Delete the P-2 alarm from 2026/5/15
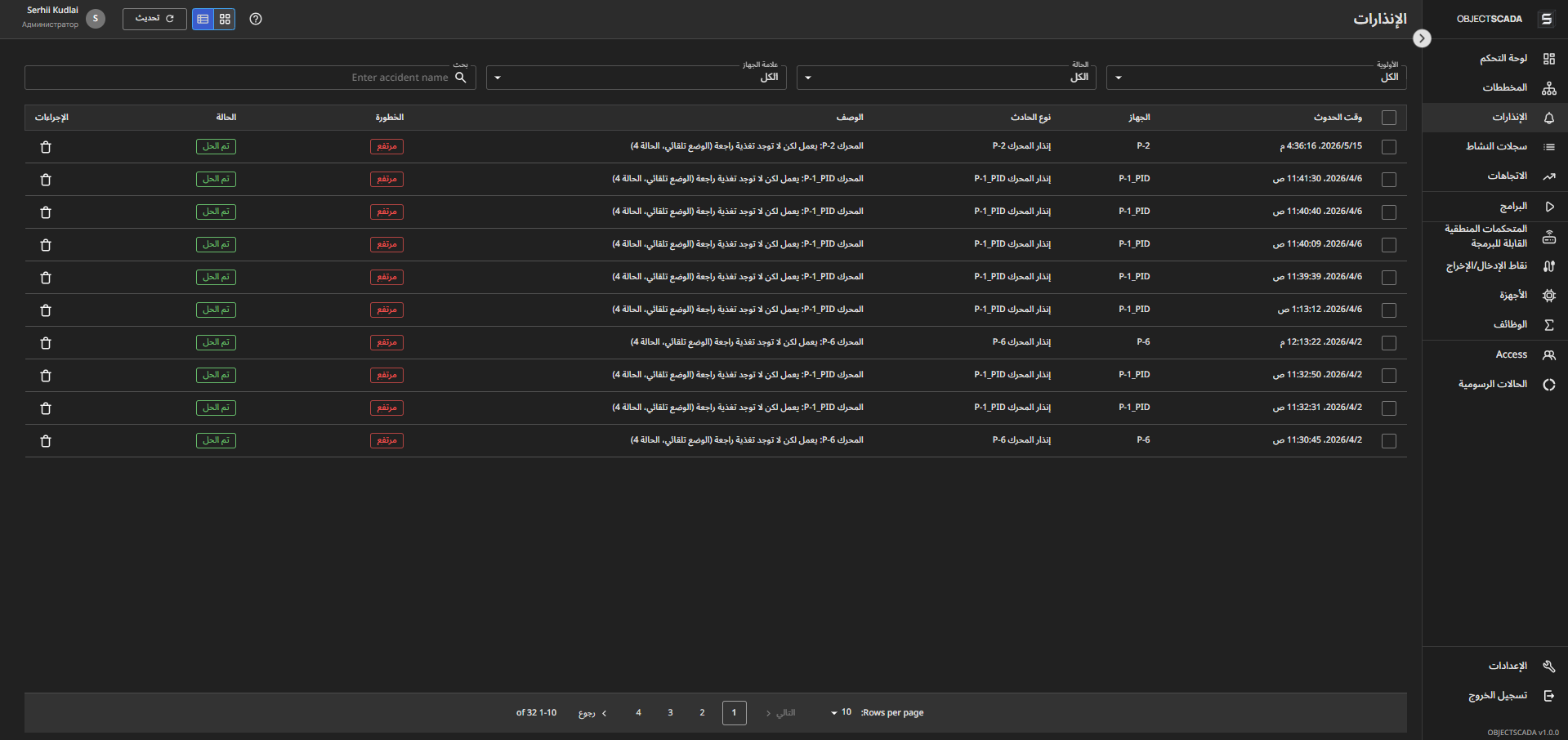1568x740 pixels. click(46, 147)
